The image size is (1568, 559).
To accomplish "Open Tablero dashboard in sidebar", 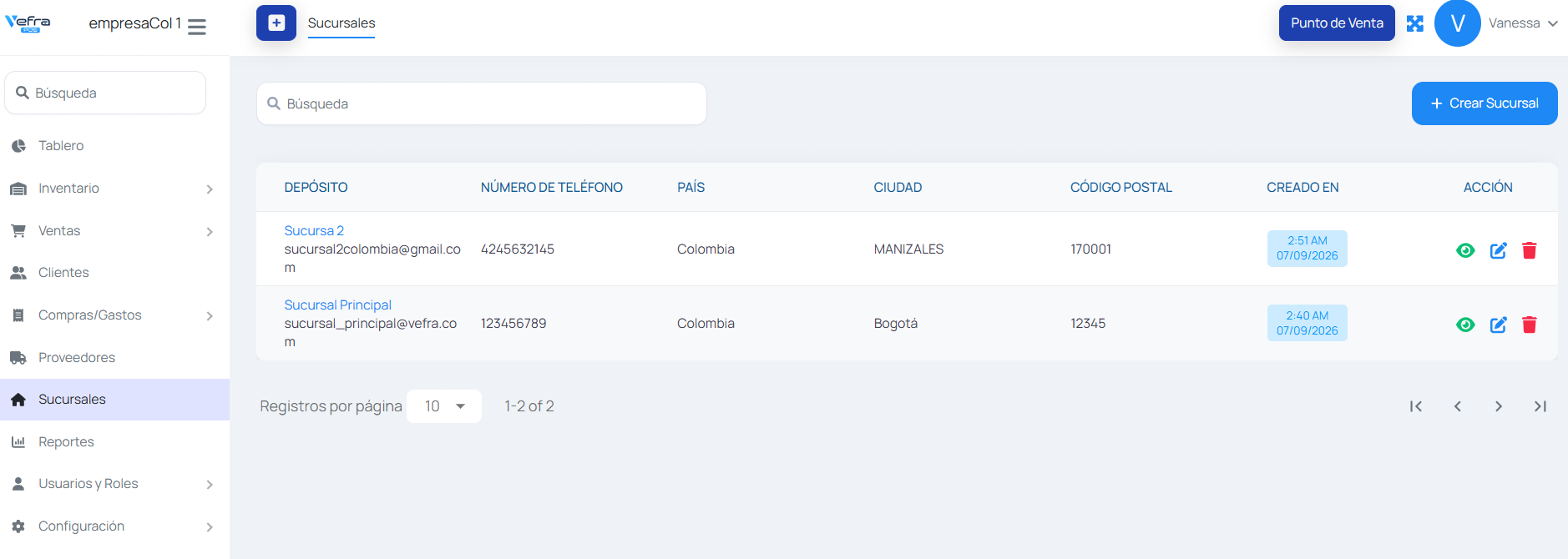I will tap(114, 146).
